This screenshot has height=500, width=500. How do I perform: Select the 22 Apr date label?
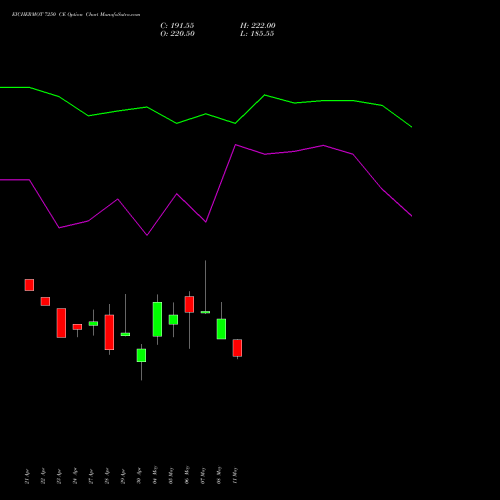pos(43,476)
